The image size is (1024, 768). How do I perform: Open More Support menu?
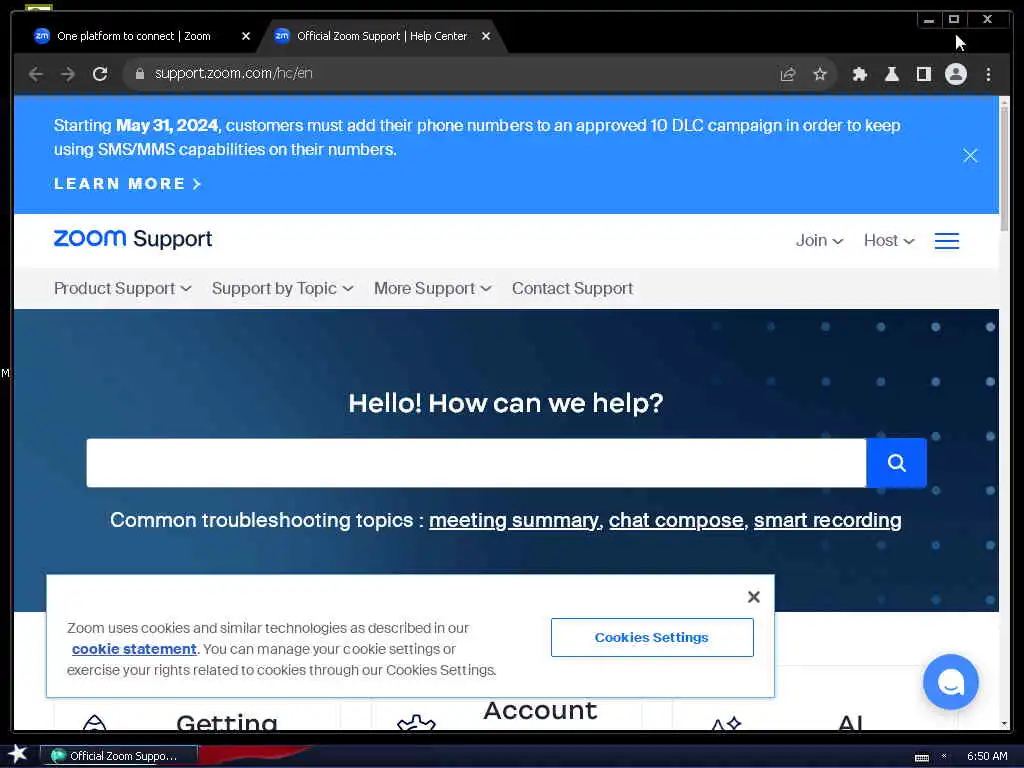(432, 288)
